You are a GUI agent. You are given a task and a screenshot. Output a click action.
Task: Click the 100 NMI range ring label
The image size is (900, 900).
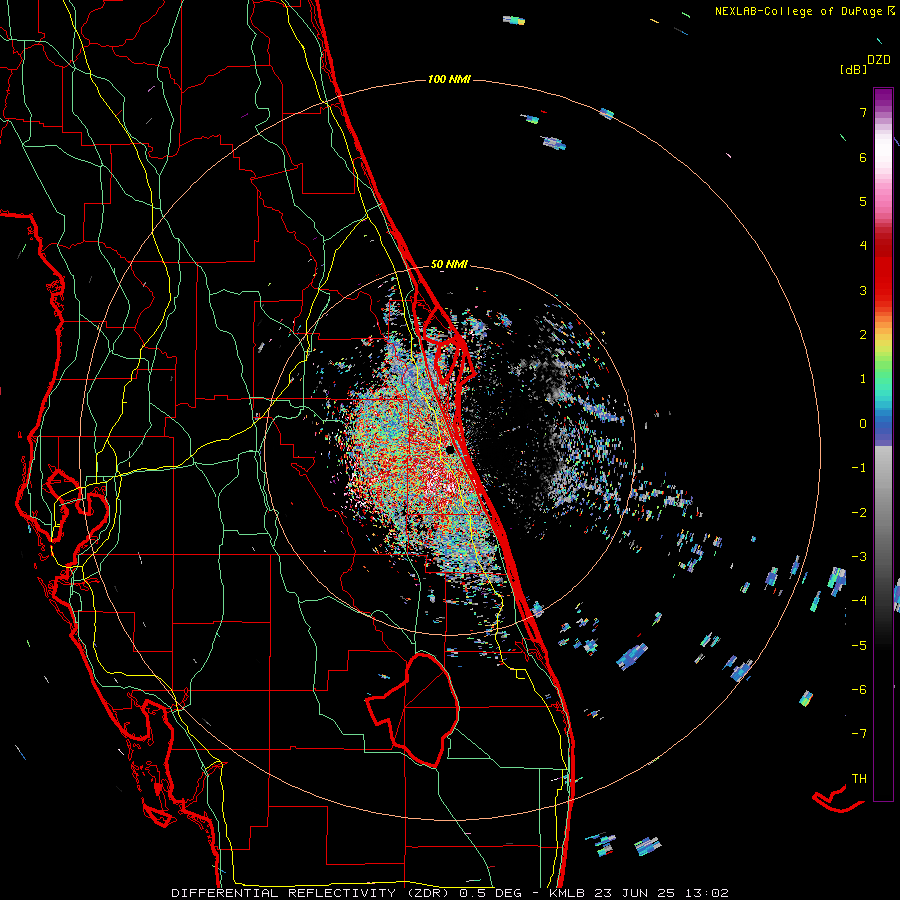point(449,79)
